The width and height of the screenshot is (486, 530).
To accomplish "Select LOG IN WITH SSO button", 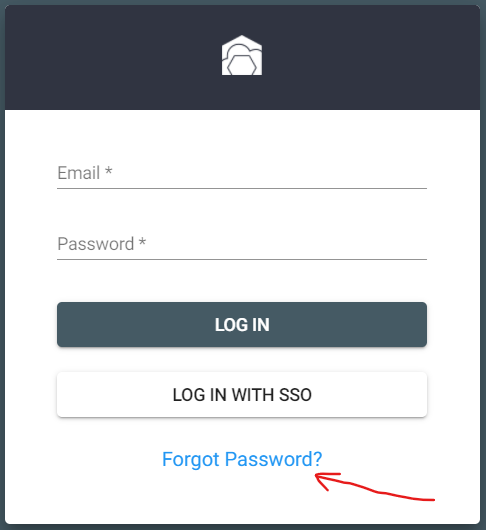I will 242,395.
